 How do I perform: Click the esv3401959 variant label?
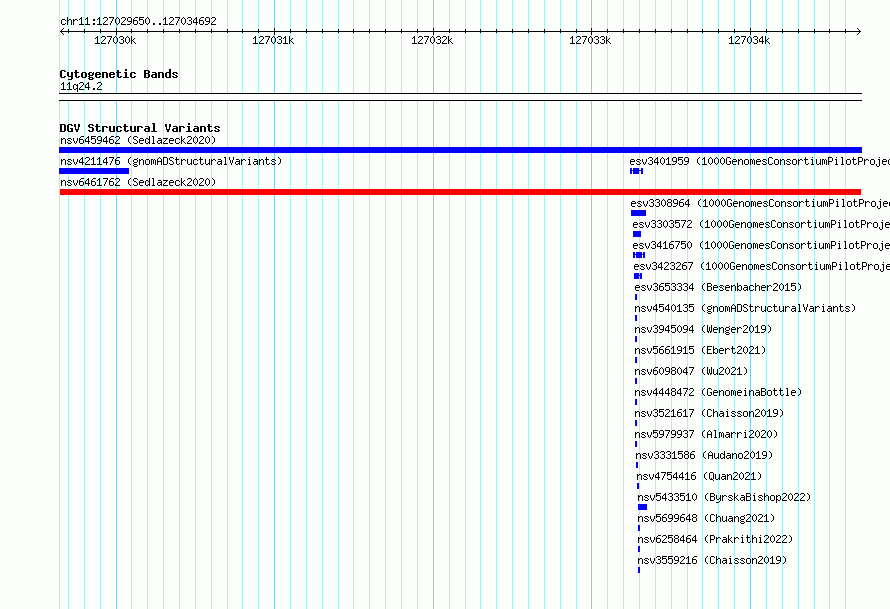pos(759,161)
